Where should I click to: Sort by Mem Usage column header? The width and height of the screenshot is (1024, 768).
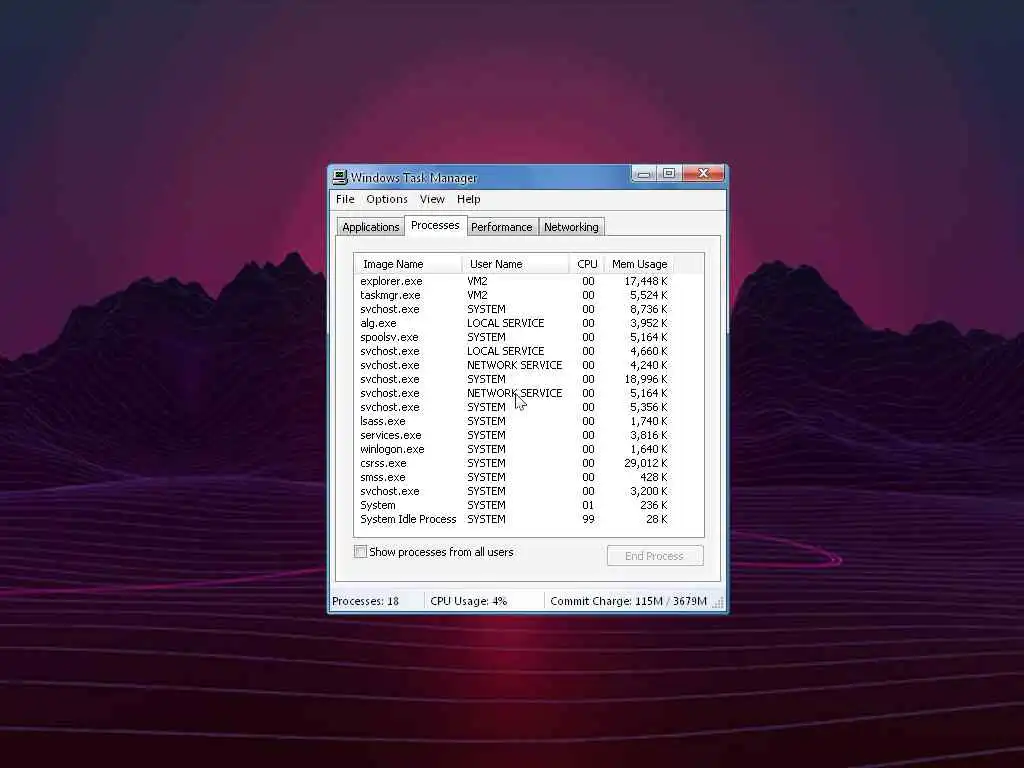coord(639,264)
